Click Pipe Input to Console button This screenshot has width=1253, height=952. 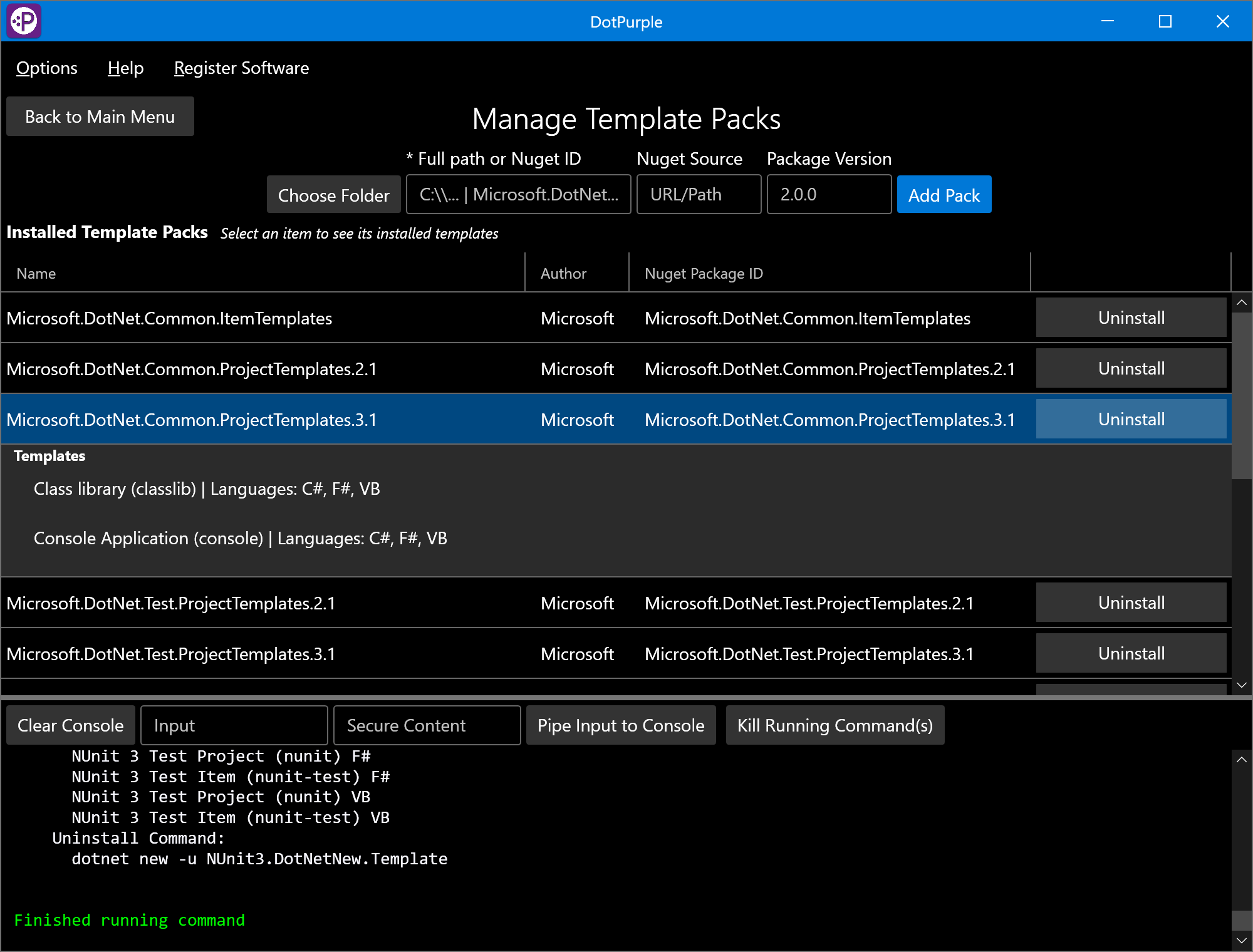621,725
